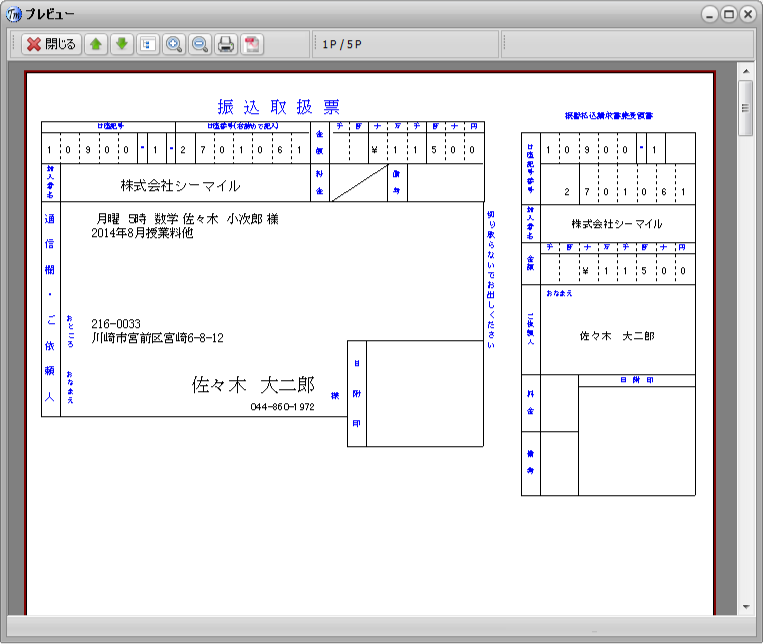Go to next page with green down arrow
This screenshot has width=763, height=644.
(x=122, y=44)
